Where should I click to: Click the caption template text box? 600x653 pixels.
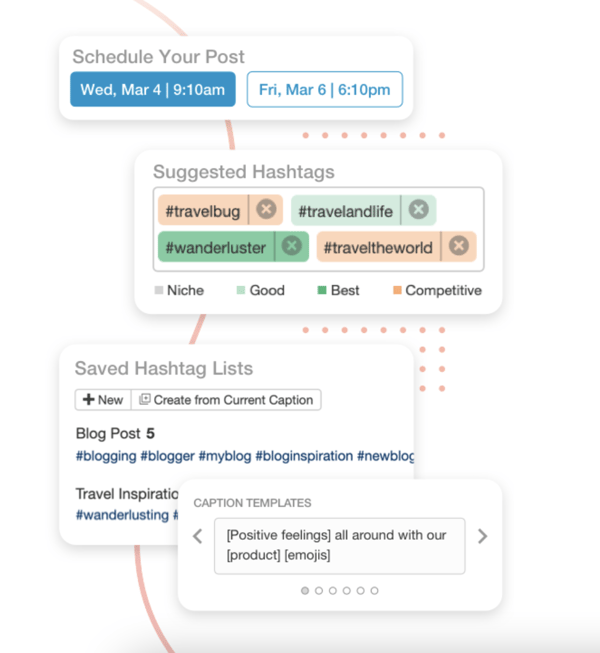tap(340, 544)
